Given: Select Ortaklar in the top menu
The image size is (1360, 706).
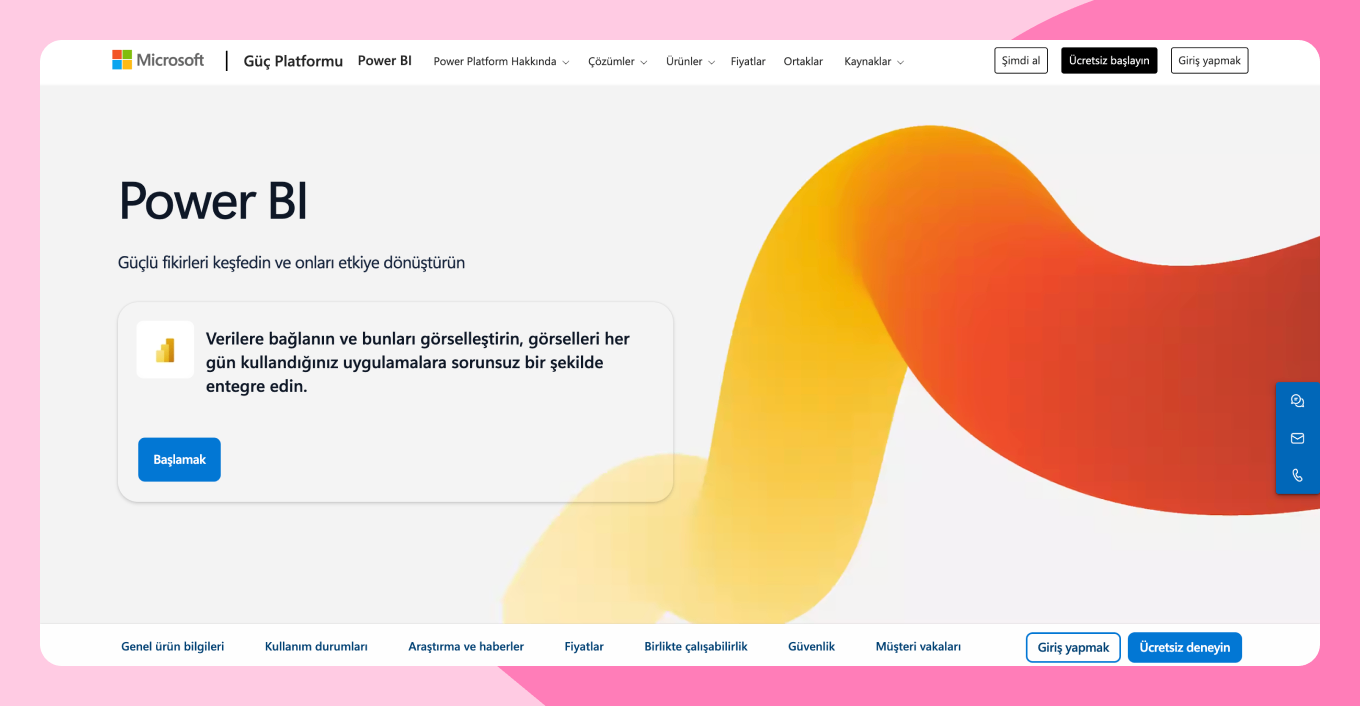Looking at the screenshot, I should point(803,62).
